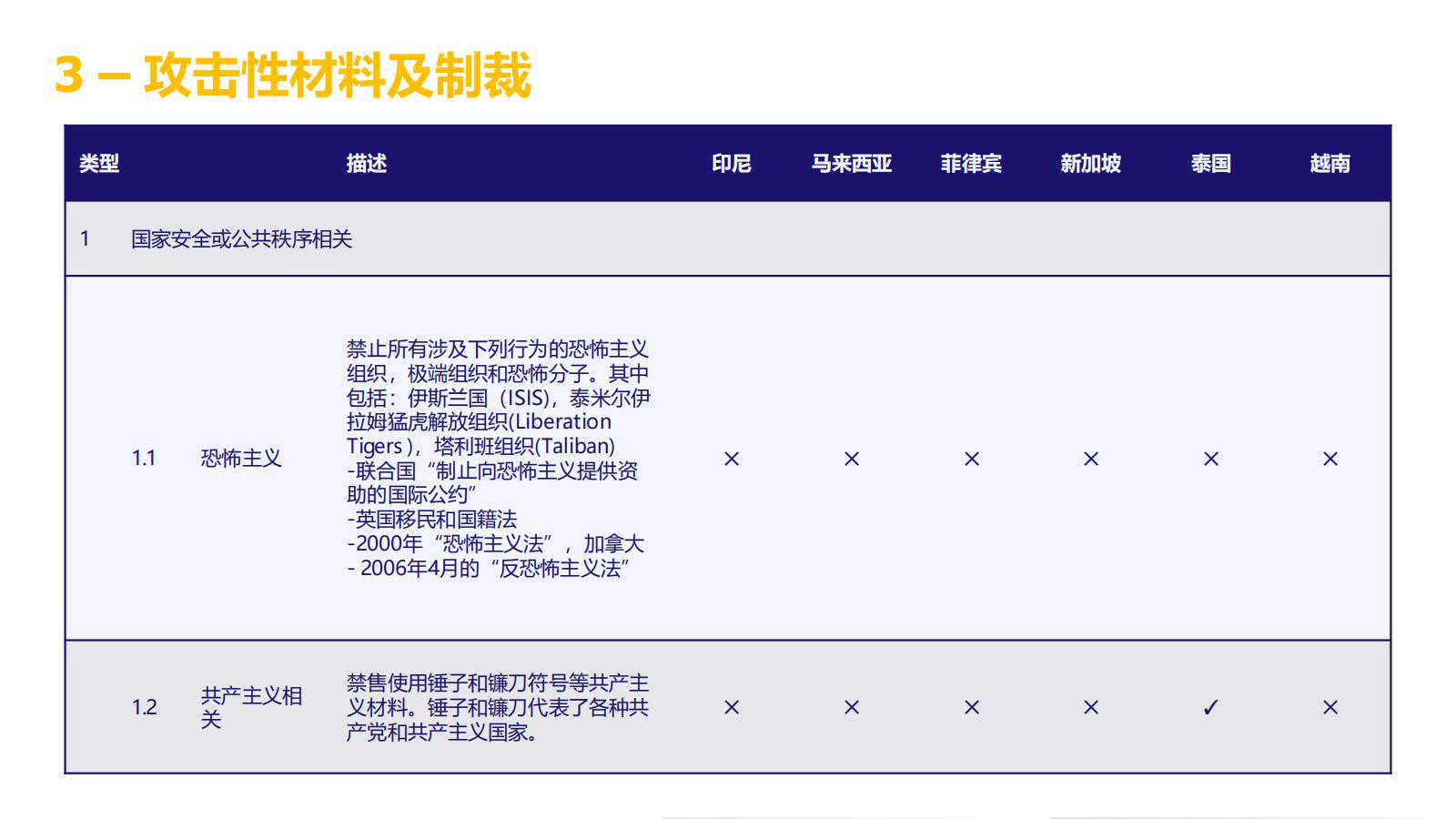Click the X mark for 恐怖主义 under 泰国

click(x=1211, y=459)
